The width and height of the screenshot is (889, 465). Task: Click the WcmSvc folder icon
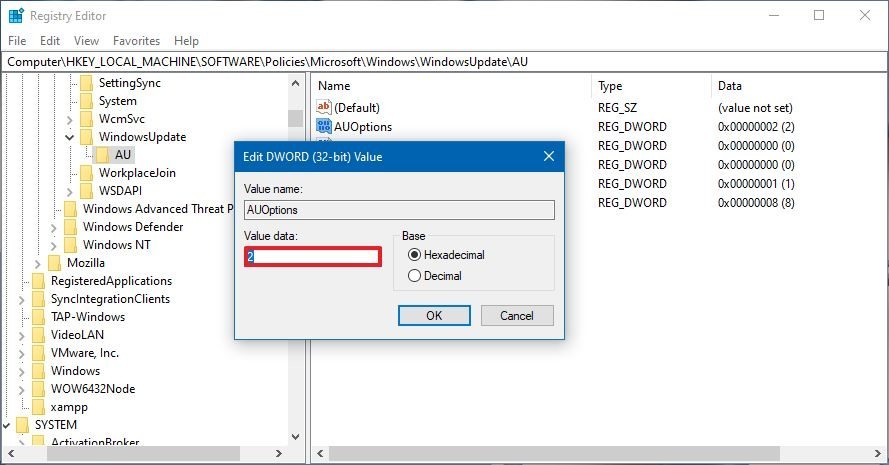click(87, 119)
